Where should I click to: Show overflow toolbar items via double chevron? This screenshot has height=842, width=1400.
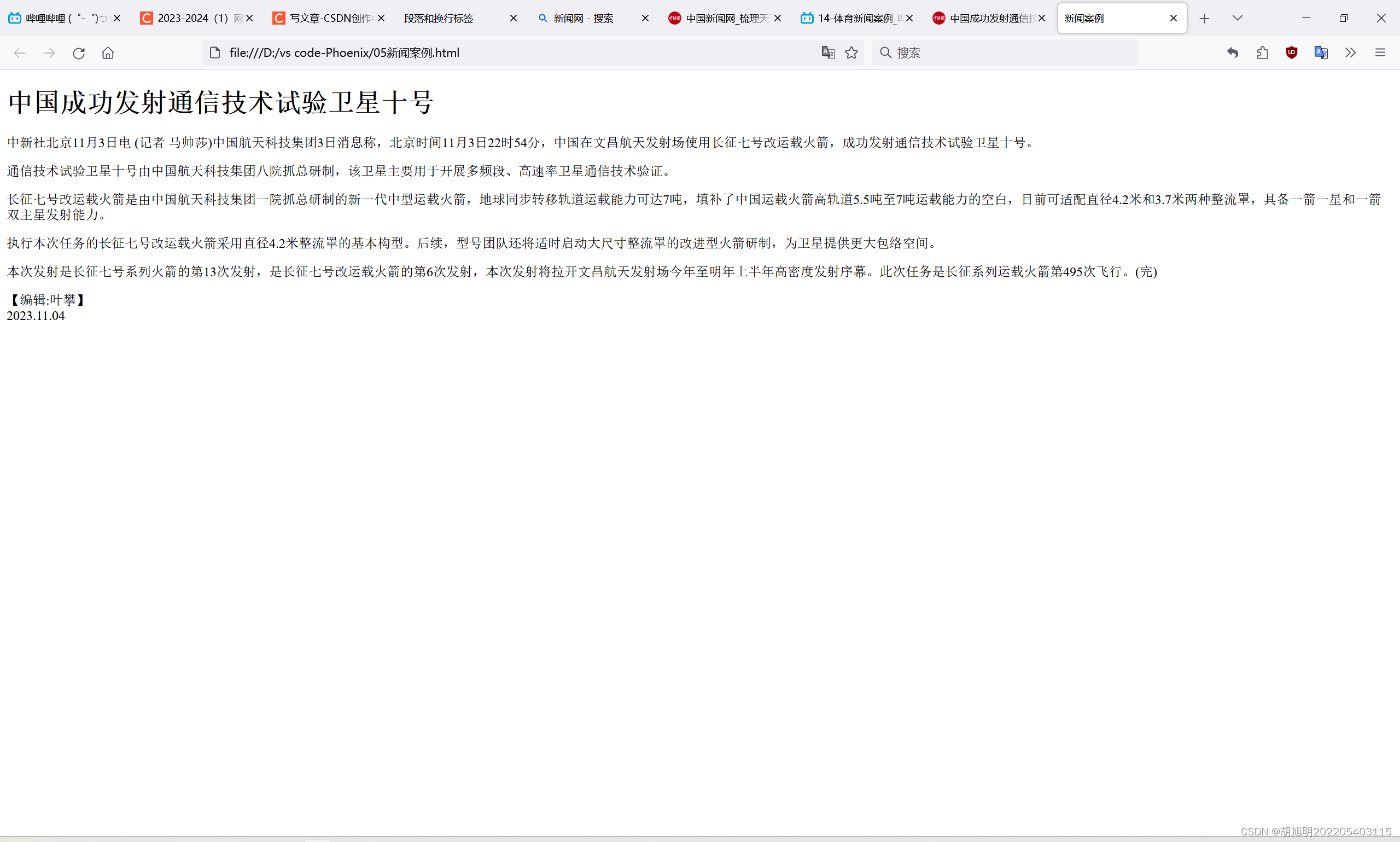[x=1351, y=53]
